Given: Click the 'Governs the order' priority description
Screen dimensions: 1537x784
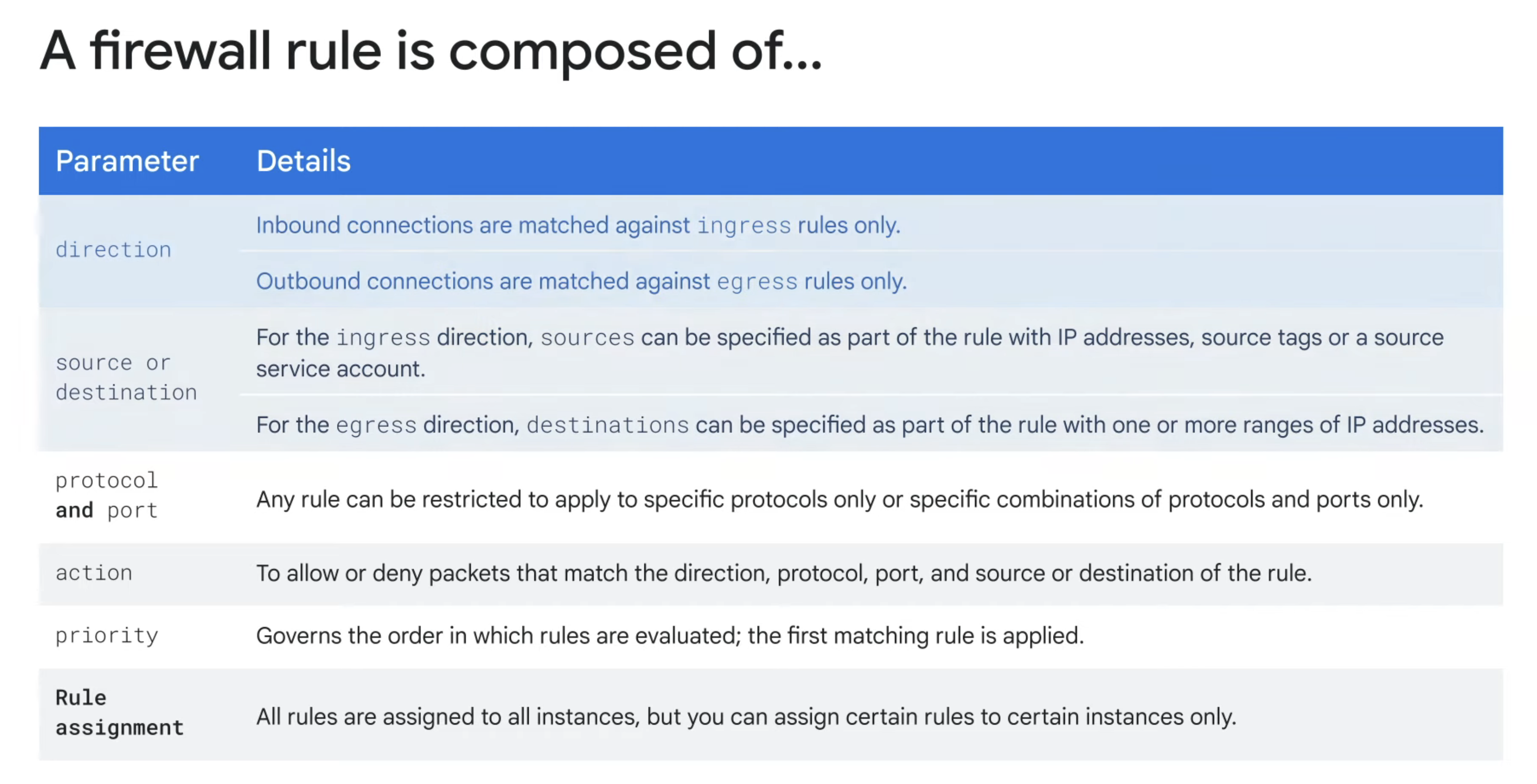Looking at the screenshot, I should click(x=669, y=636).
